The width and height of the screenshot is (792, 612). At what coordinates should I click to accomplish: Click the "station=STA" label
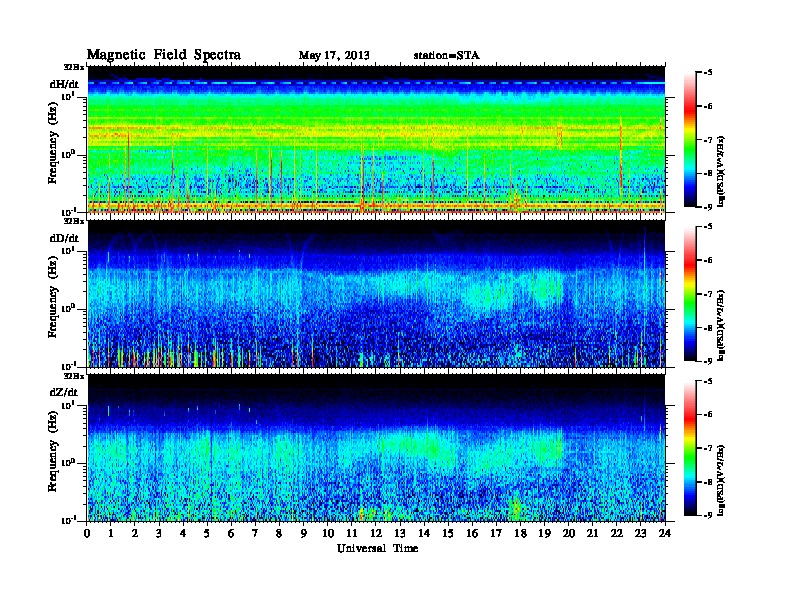point(447,55)
